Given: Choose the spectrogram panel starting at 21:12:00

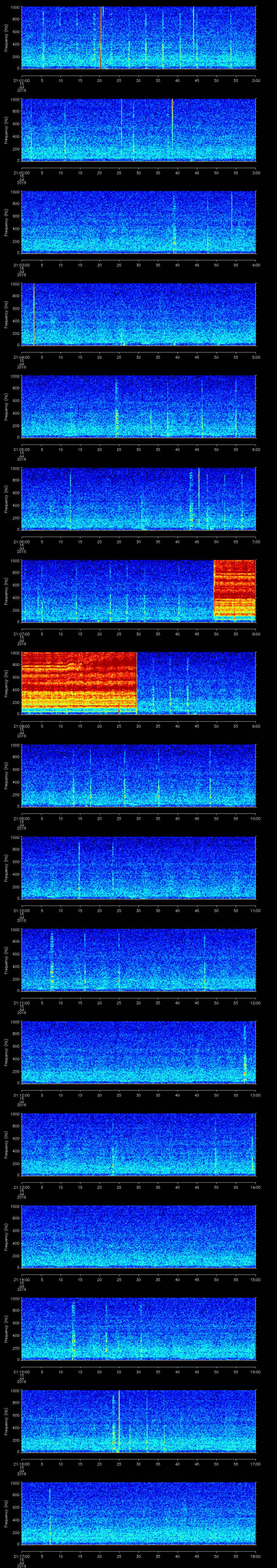Looking at the screenshot, I should [139, 1052].
